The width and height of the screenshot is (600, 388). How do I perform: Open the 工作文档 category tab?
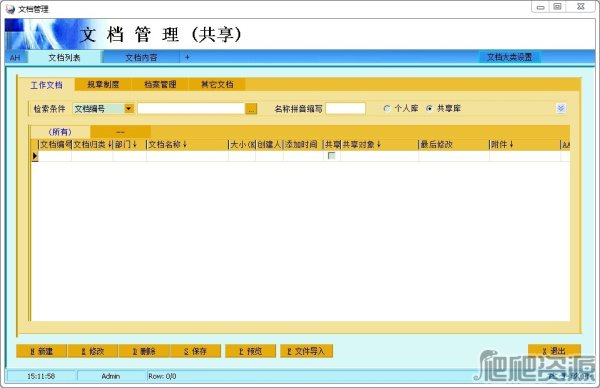[46, 85]
